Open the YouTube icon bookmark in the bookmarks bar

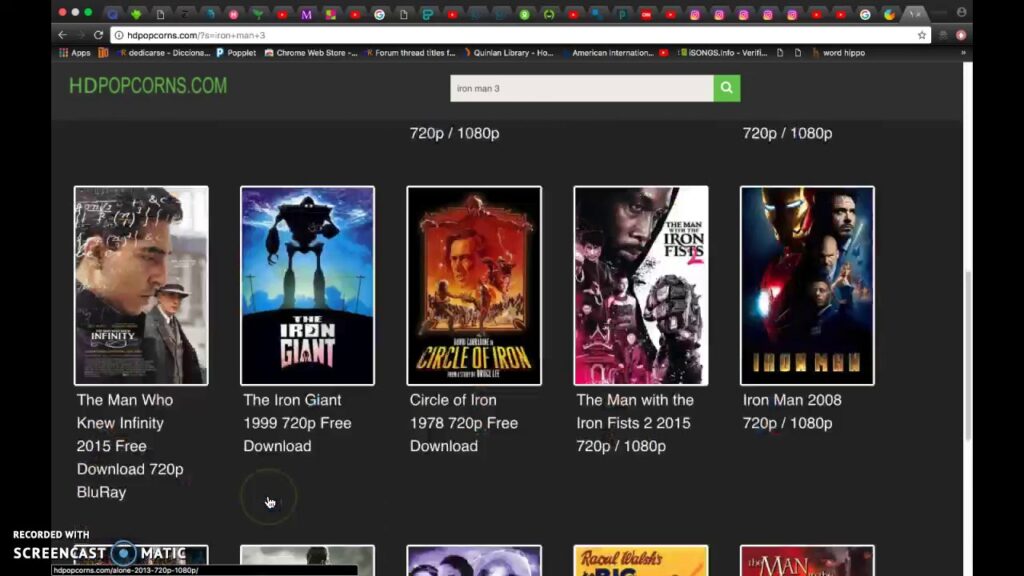click(664, 53)
